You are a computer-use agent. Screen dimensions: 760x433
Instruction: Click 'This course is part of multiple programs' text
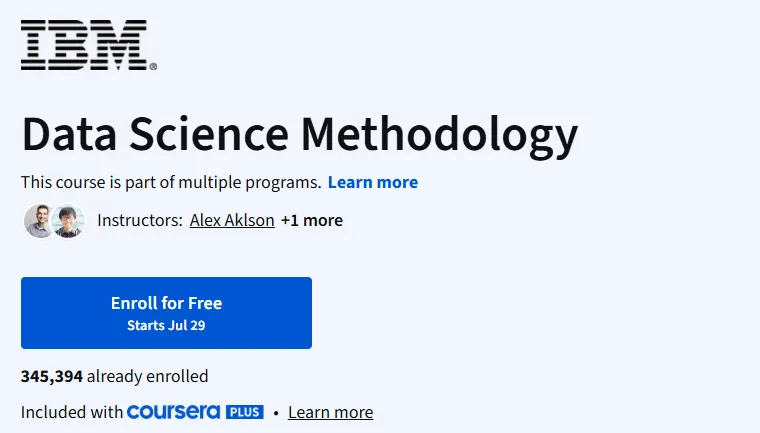(x=171, y=182)
